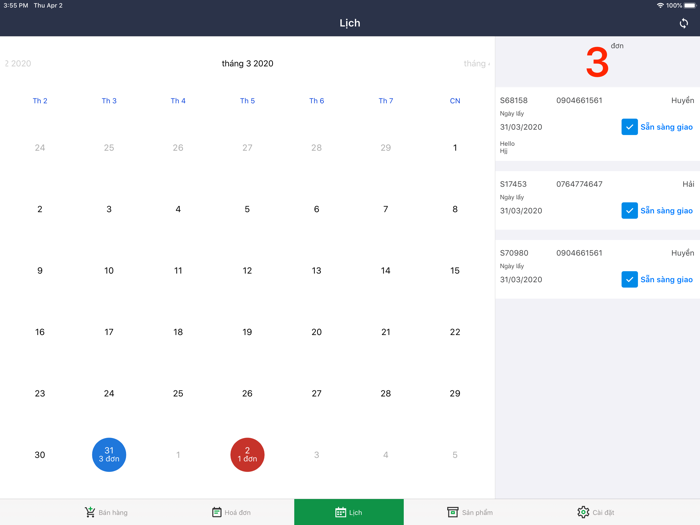700x525 pixels.
Task: Tap the note Hello Hịj on order S68158
Action: pyautogui.click(x=507, y=147)
